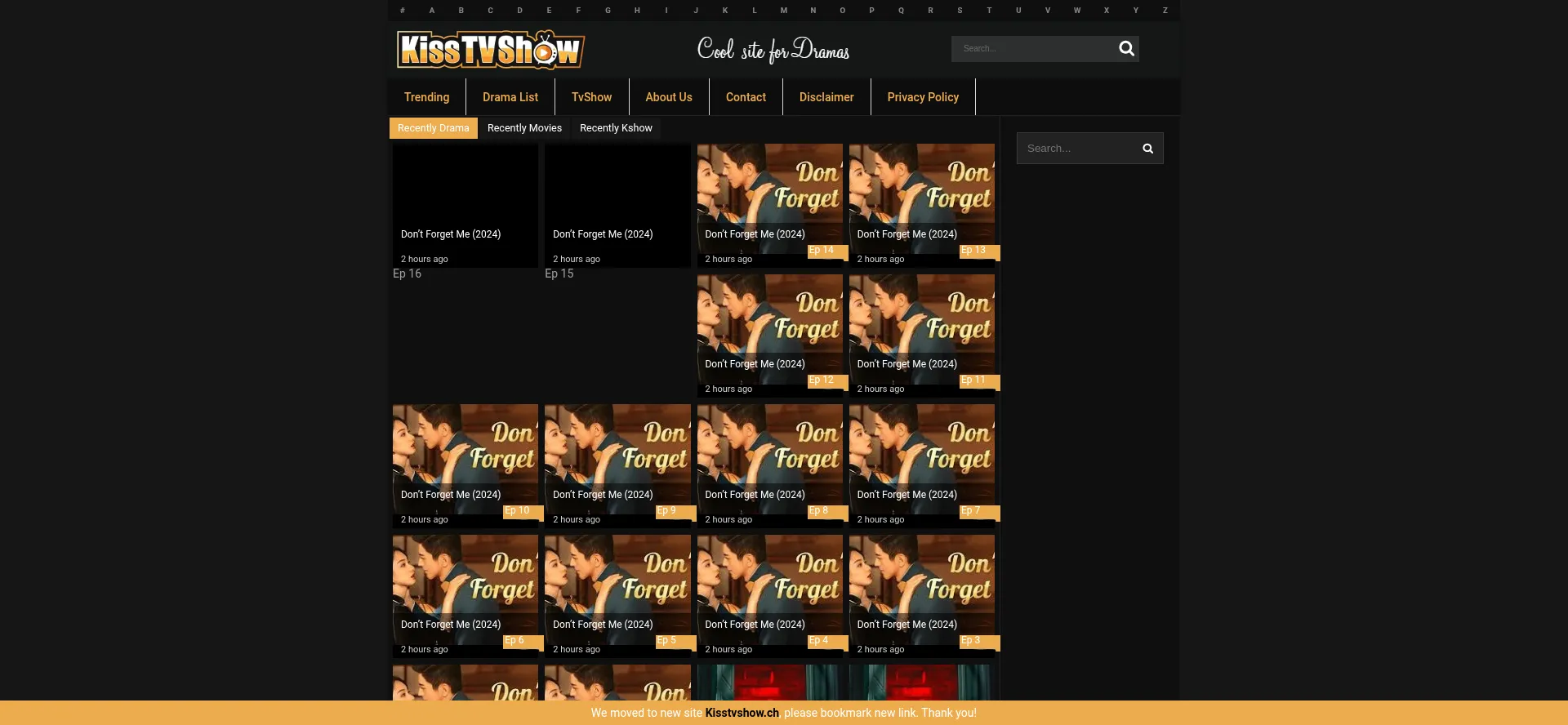
Task: Open the Drama List page
Action: (x=510, y=97)
